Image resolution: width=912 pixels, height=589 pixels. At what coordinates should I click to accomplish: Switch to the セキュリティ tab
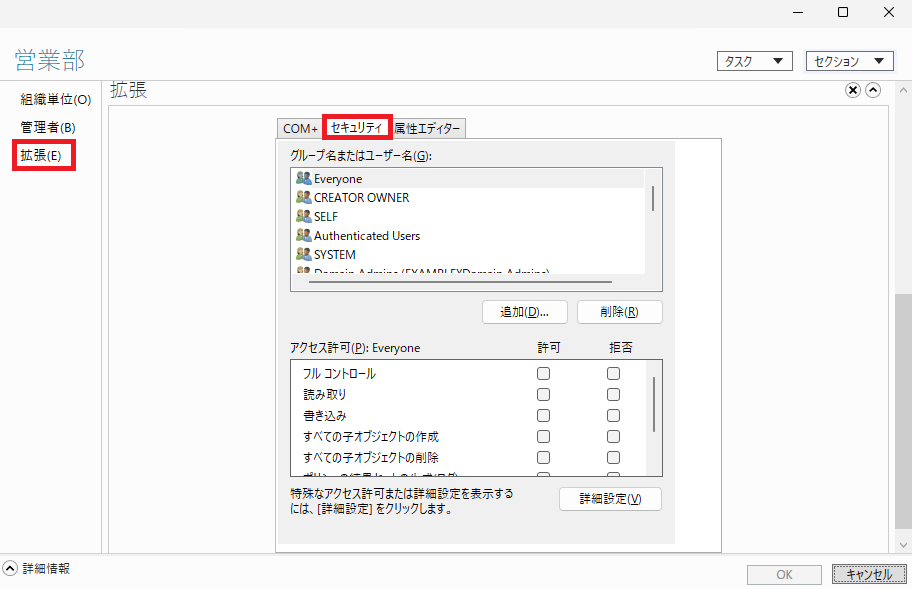pos(357,127)
